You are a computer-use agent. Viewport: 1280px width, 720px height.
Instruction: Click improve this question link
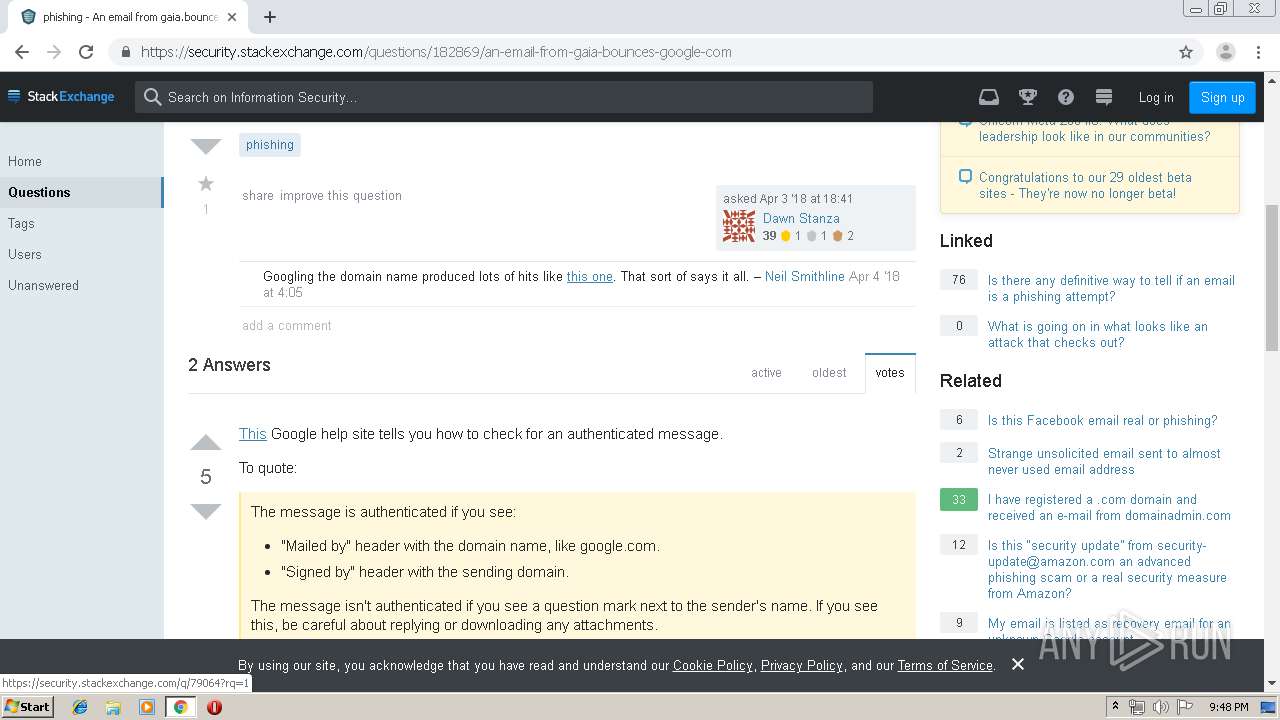click(x=341, y=195)
